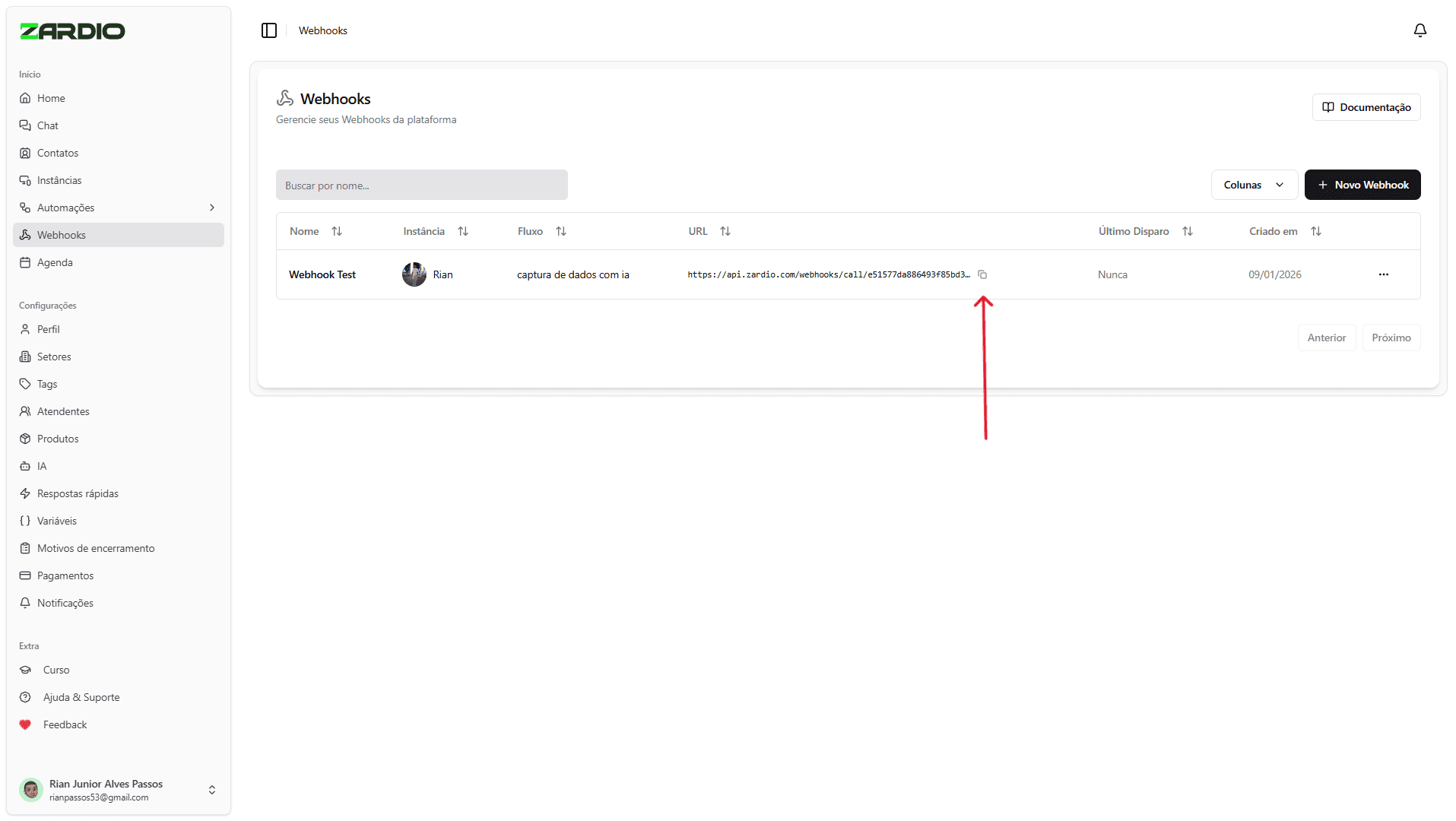Open the IA settings icon
The width and height of the screenshot is (1456, 821).
coord(25,465)
